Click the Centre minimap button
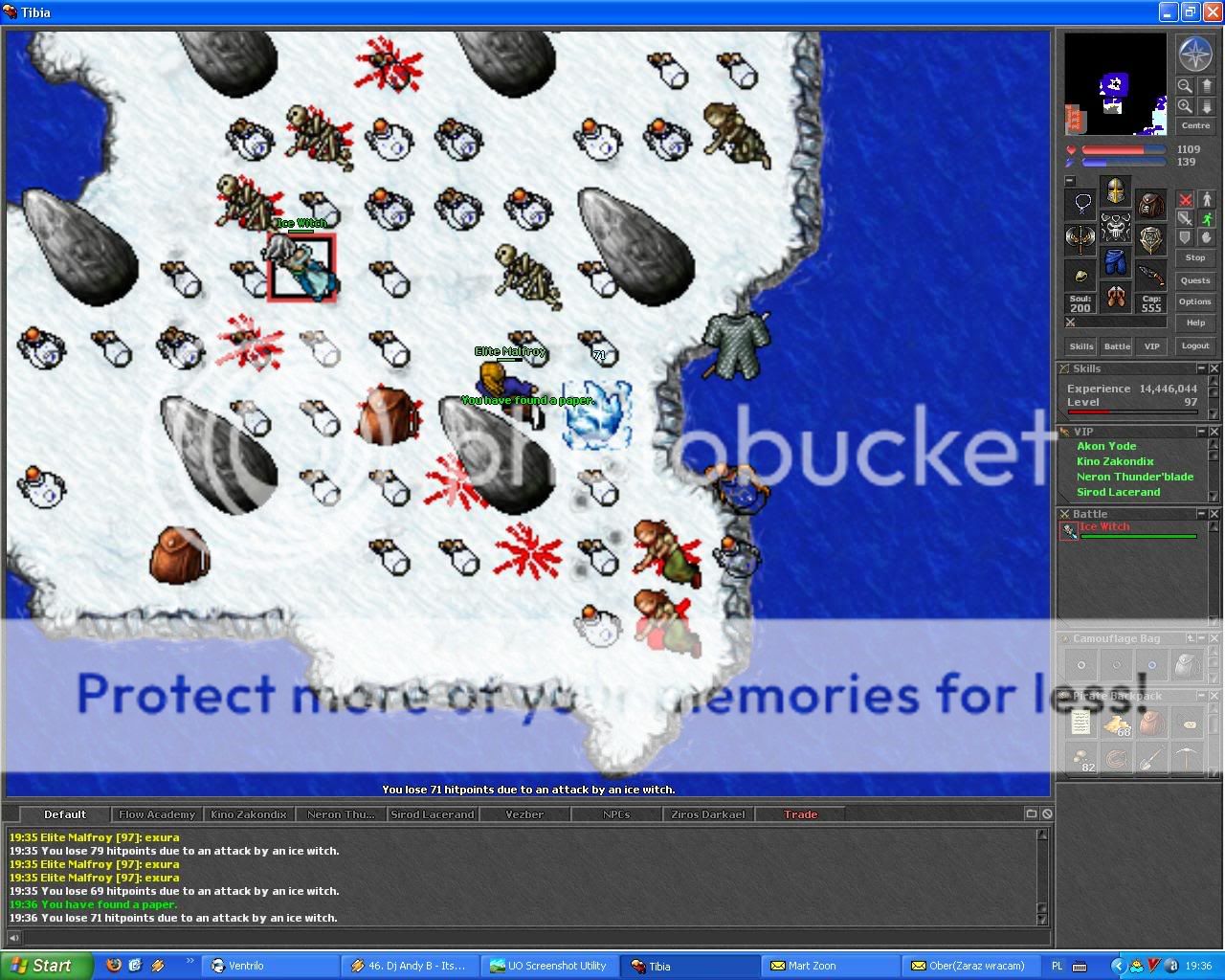Image resolution: width=1225 pixels, height=980 pixels. (x=1195, y=125)
